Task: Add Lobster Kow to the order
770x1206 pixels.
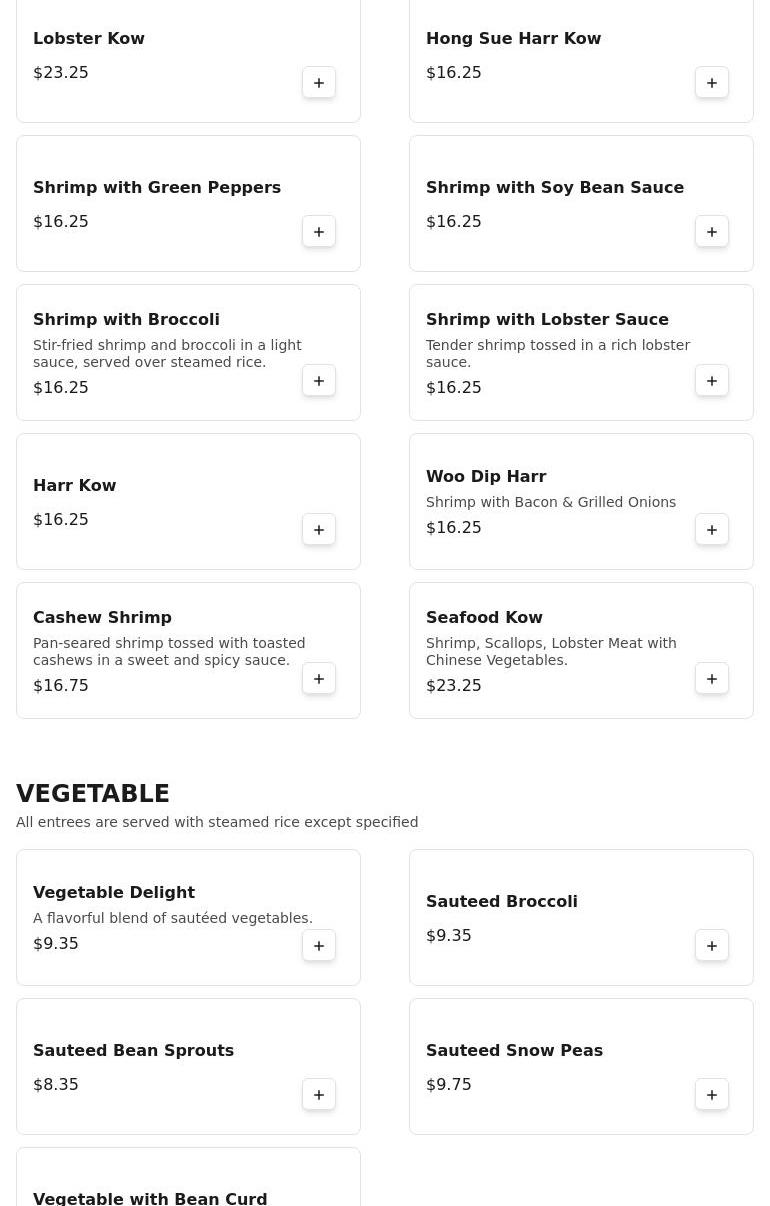Action: [319, 83]
